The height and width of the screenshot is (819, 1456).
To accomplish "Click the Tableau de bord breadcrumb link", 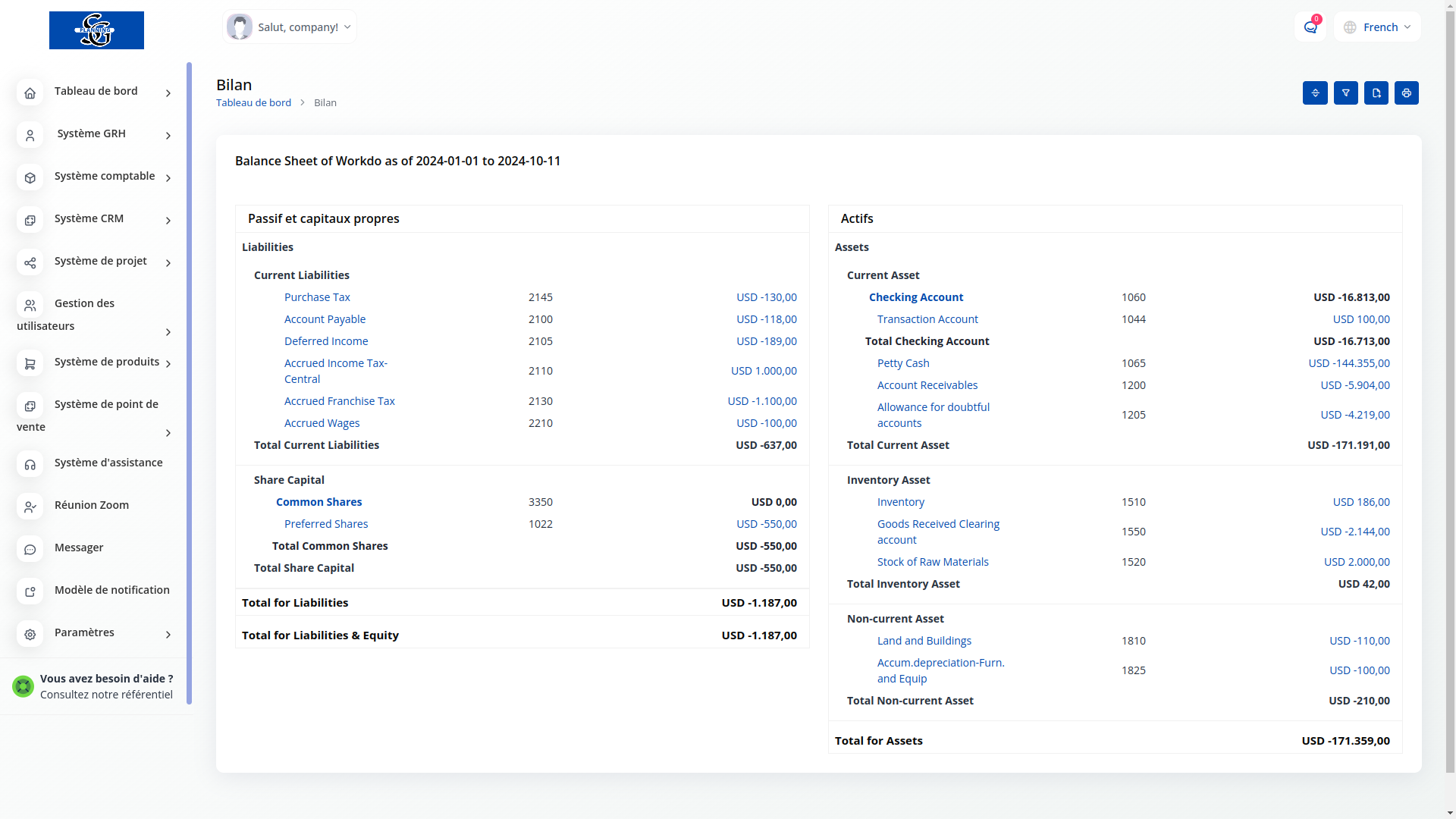I will pyautogui.click(x=253, y=102).
